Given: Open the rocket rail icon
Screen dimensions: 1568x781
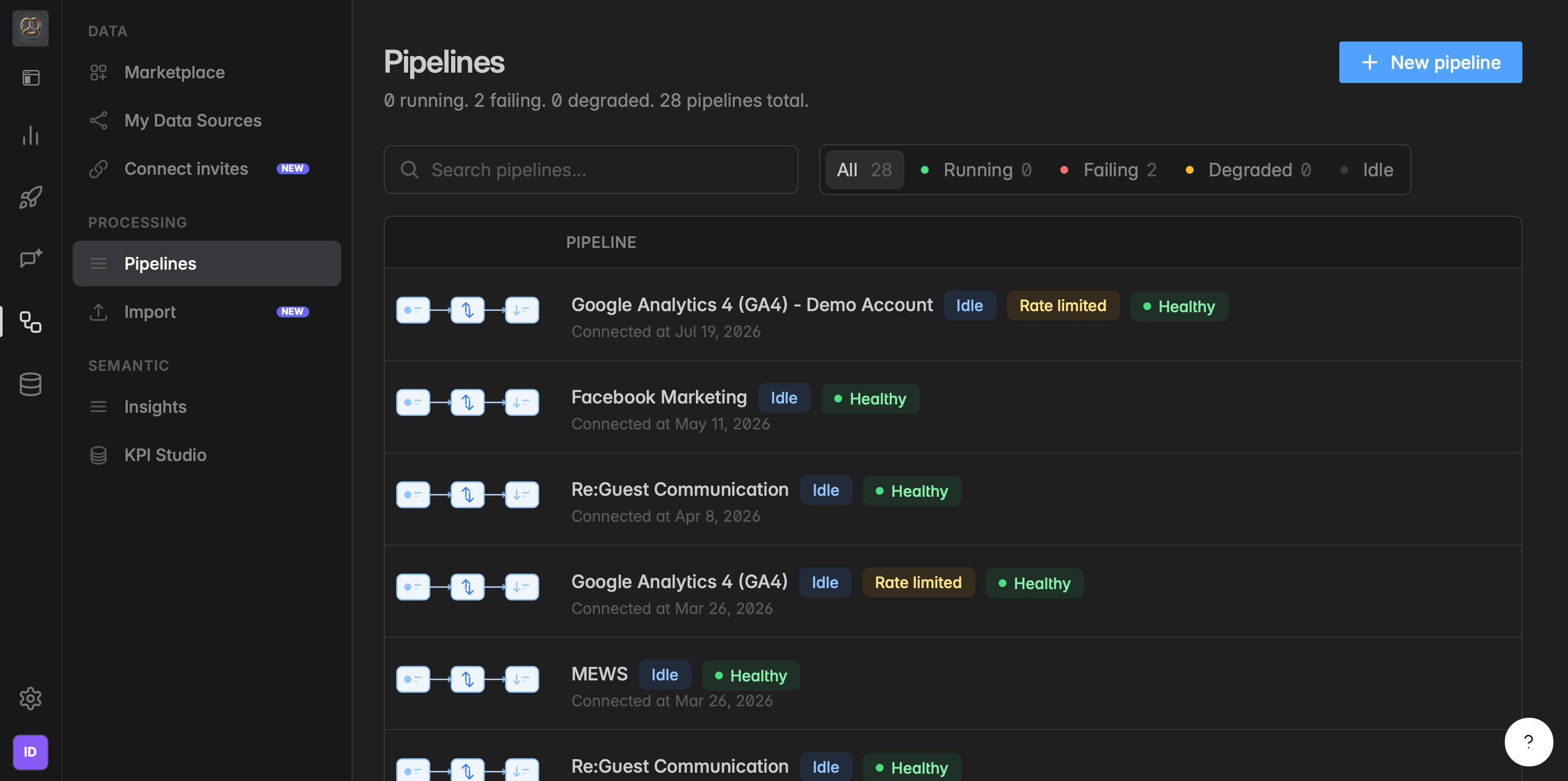Looking at the screenshot, I should click(x=31, y=197).
